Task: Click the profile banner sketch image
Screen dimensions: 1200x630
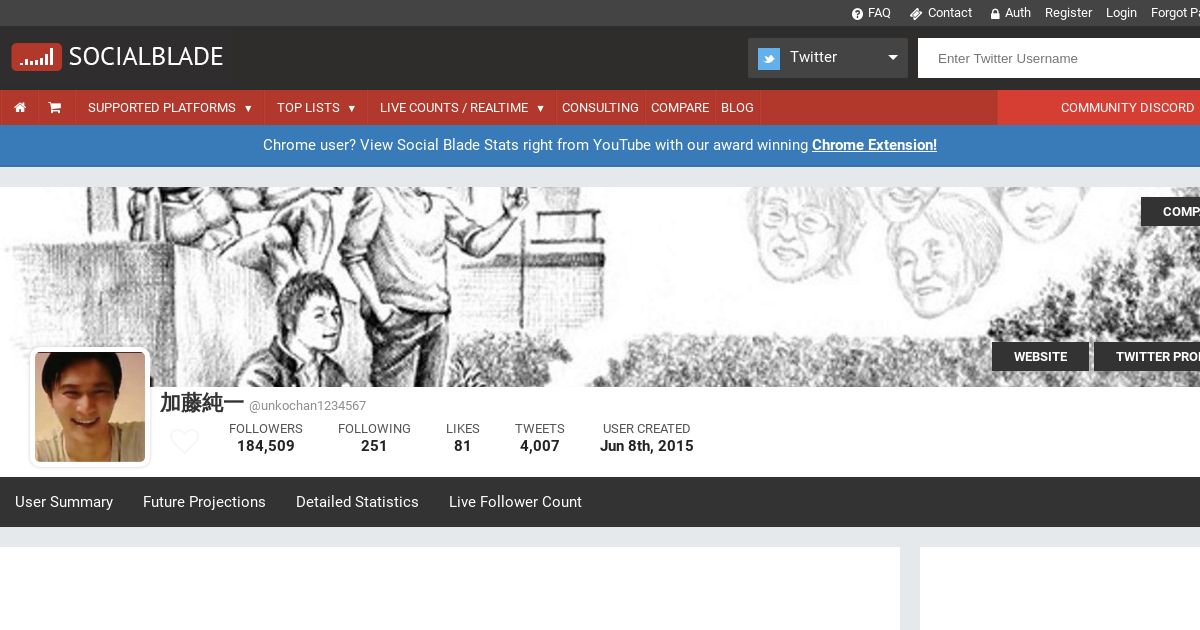Action: point(600,287)
